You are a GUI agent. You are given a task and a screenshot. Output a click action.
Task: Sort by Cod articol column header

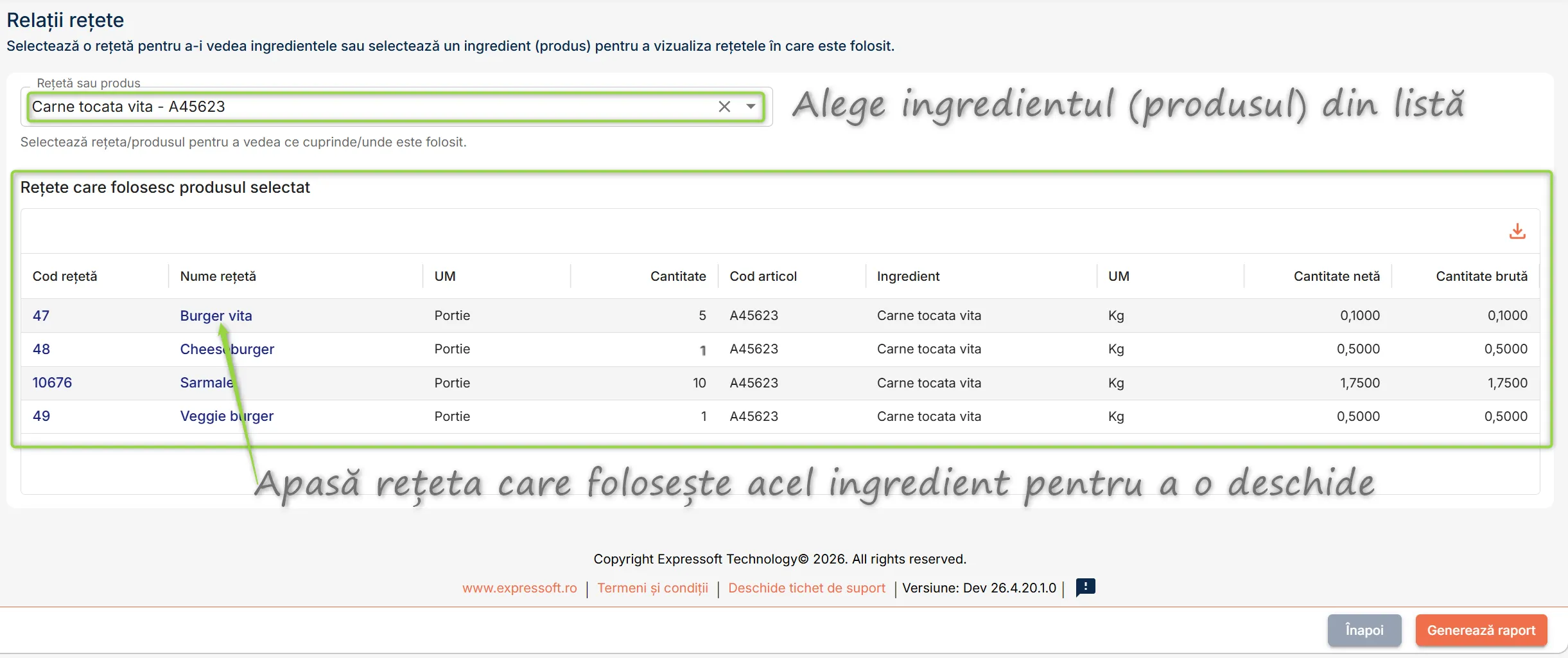point(763,276)
